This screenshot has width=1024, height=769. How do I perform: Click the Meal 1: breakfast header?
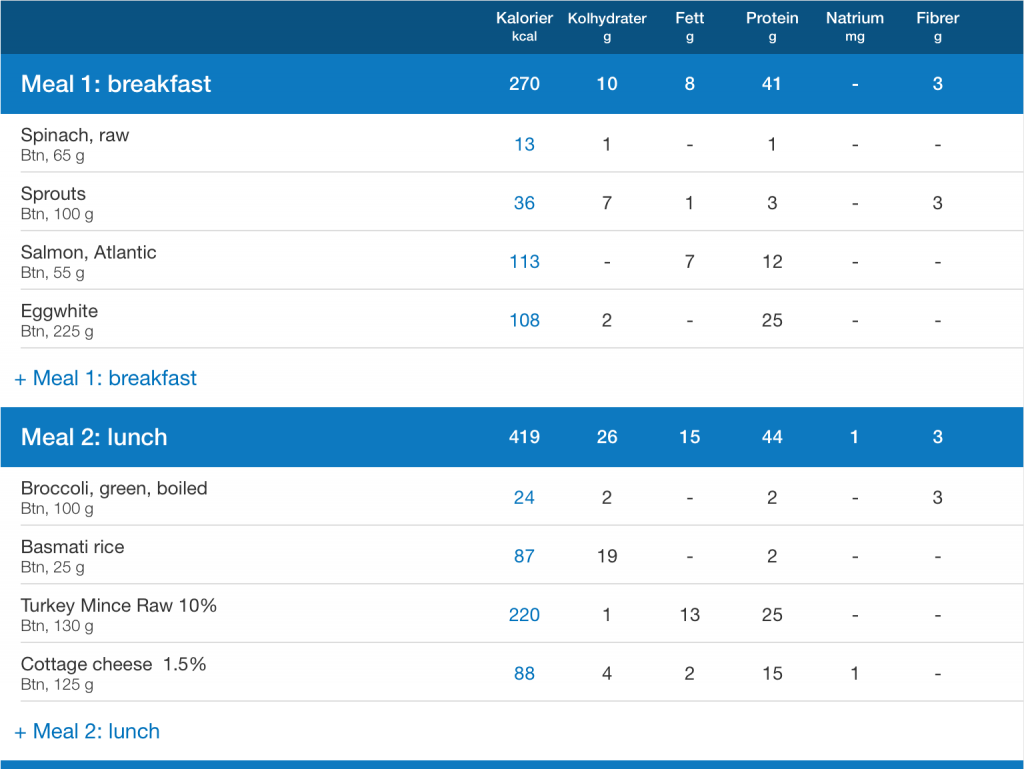tap(116, 84)
